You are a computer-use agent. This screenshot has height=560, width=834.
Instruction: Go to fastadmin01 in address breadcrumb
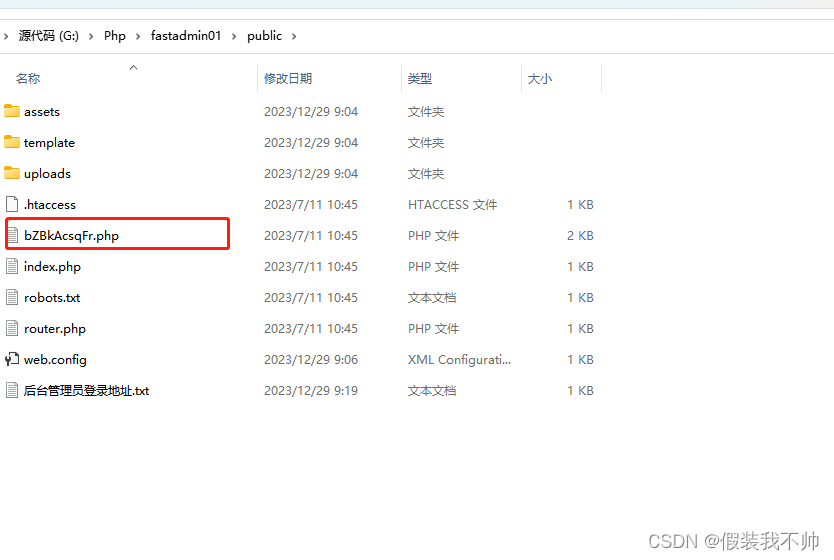point(186,36)
